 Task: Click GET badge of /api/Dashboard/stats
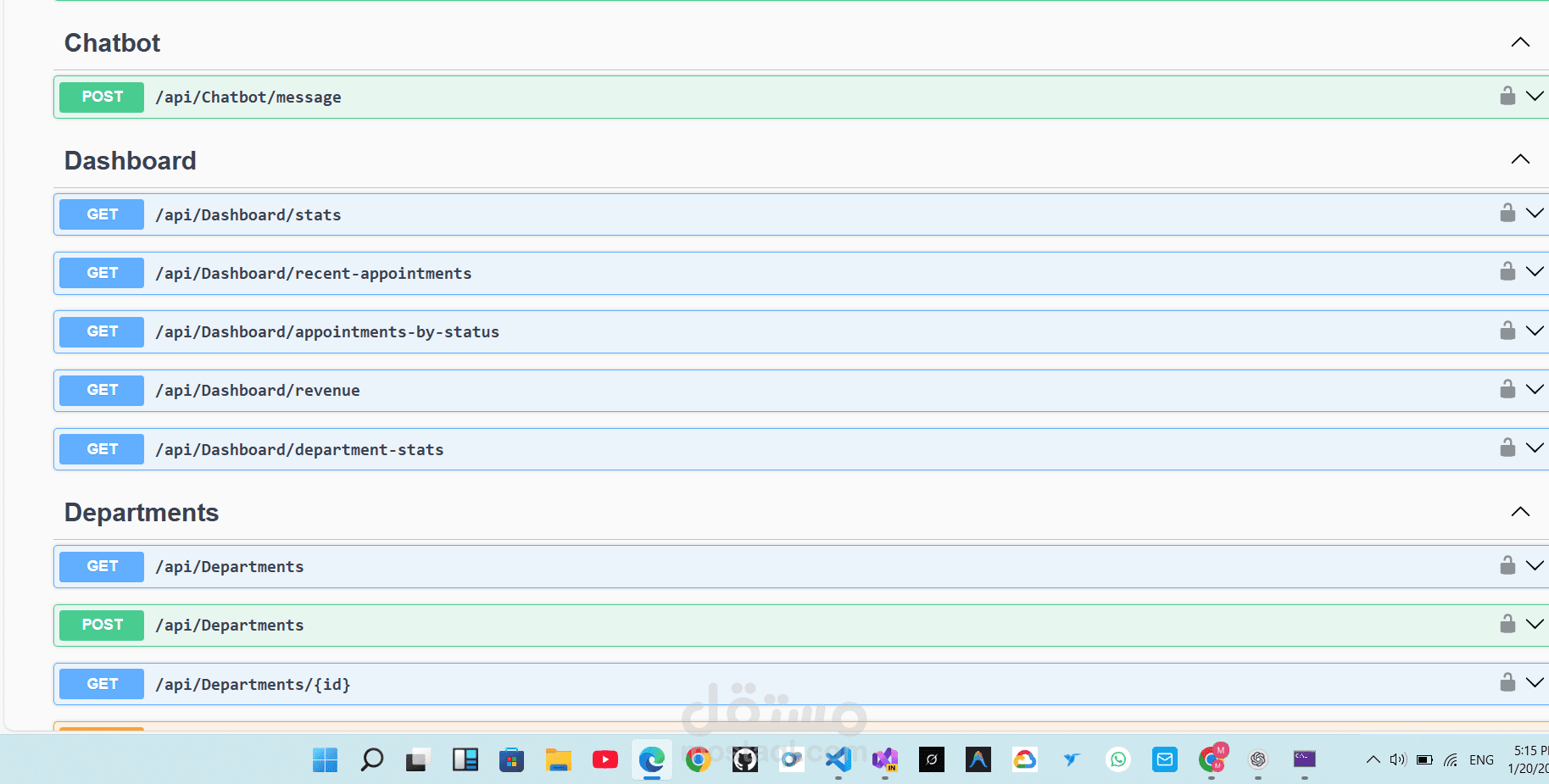pos(102,214)
